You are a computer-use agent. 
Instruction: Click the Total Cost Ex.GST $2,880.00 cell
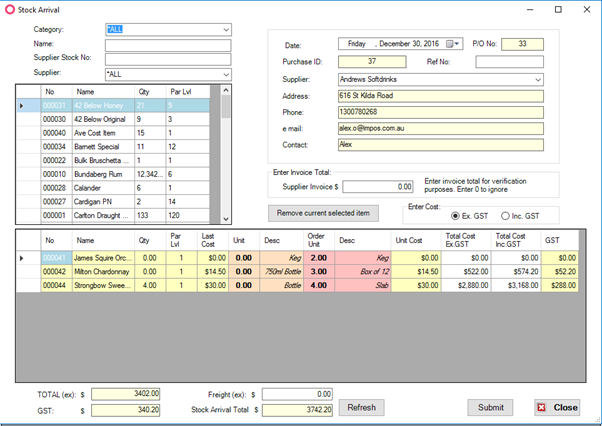(x=466, y=286)
